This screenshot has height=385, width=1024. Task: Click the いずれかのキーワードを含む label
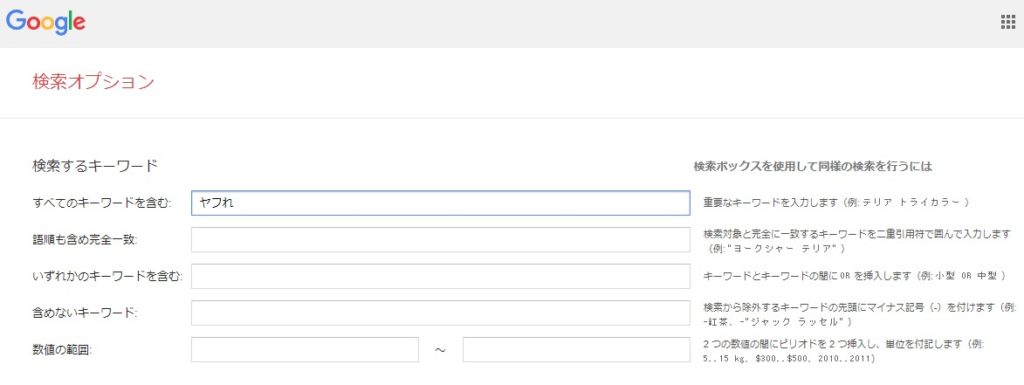pos(107,276)
